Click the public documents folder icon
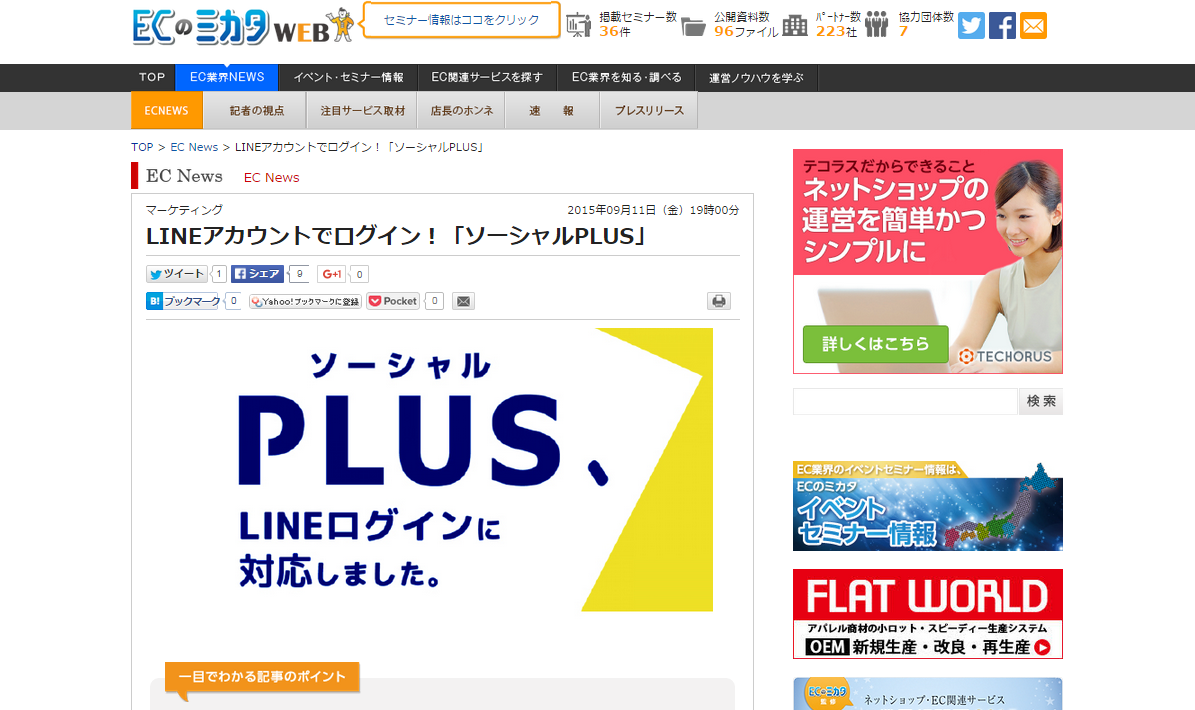Viewport: 1195px width, 710px height. pos(693,27)
